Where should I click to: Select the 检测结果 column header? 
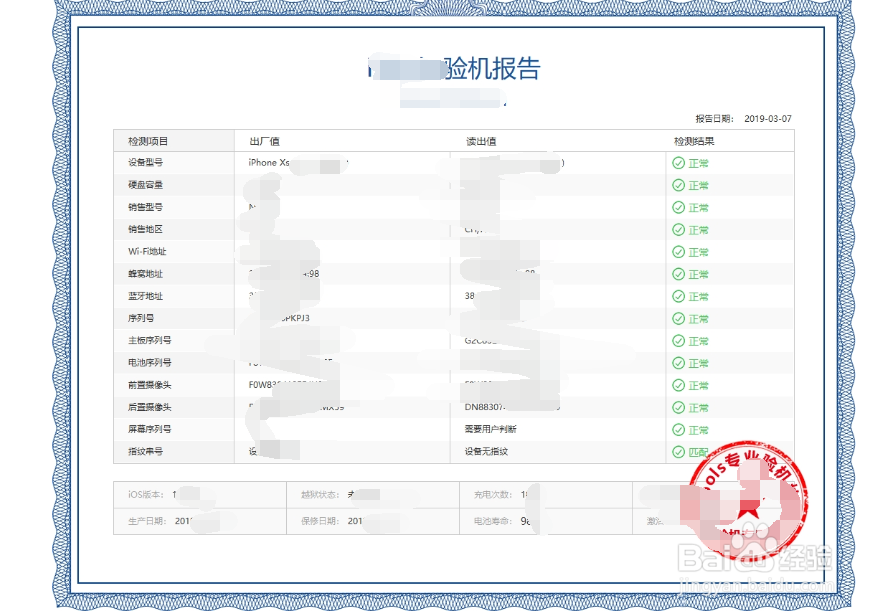(x=694, y=141)
